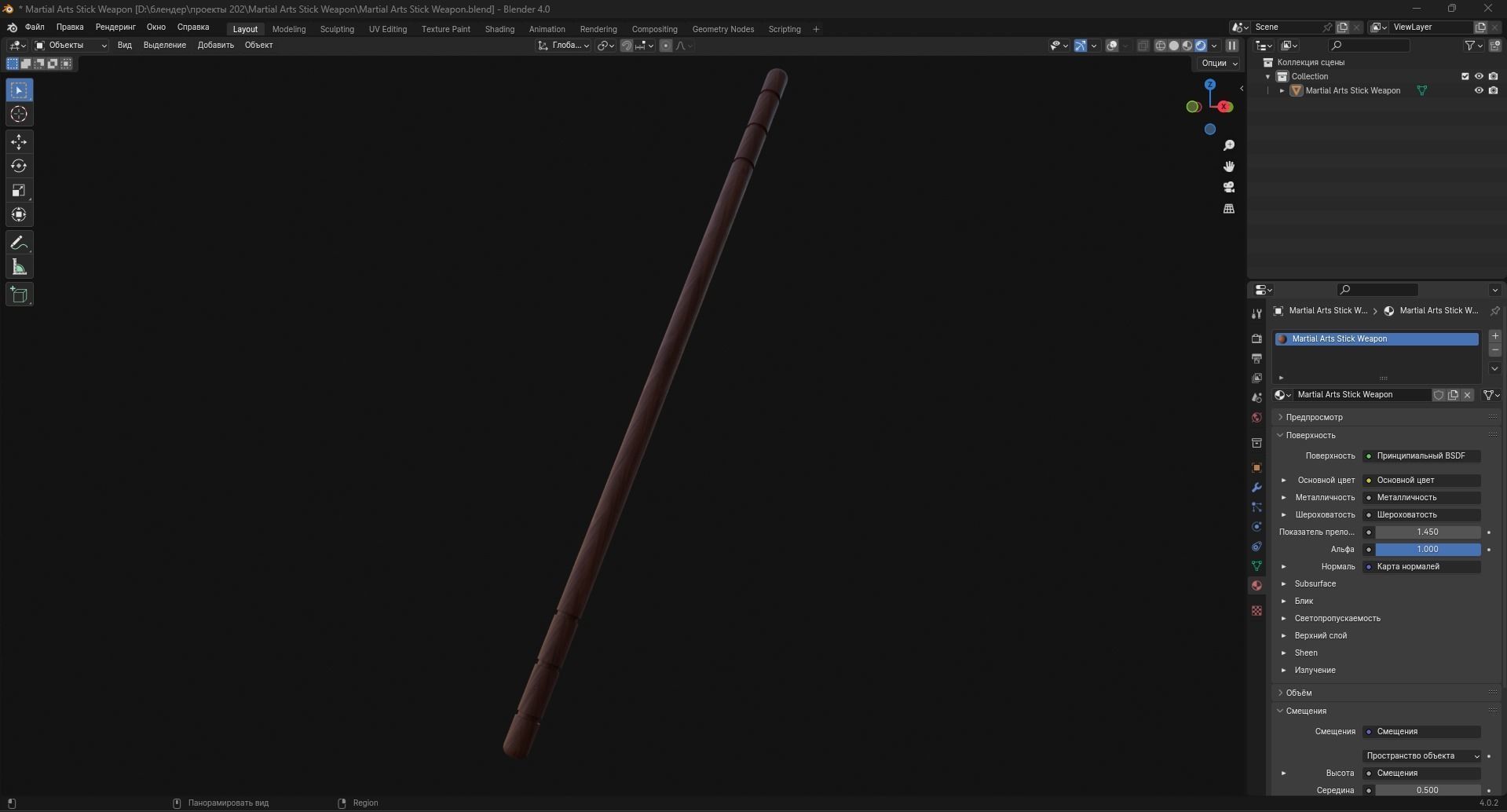
Task: Select the Transform tool
Action: pyautogui.click(x=19, y=215)
